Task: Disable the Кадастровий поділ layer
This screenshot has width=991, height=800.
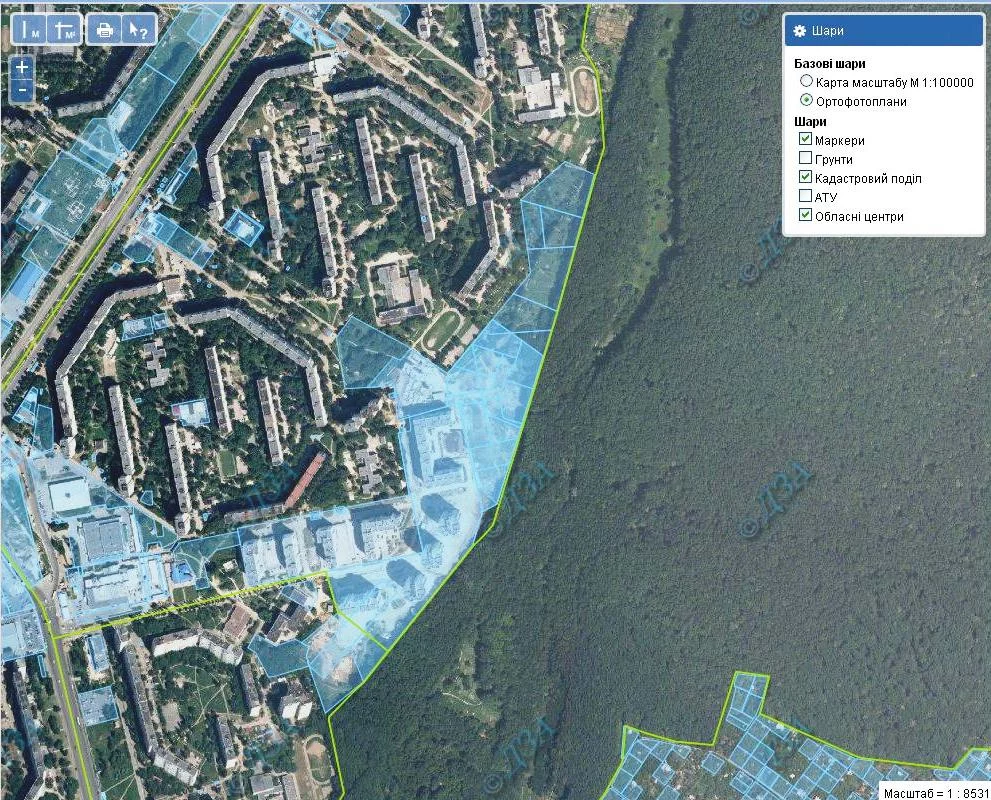Action: [805, 177]
